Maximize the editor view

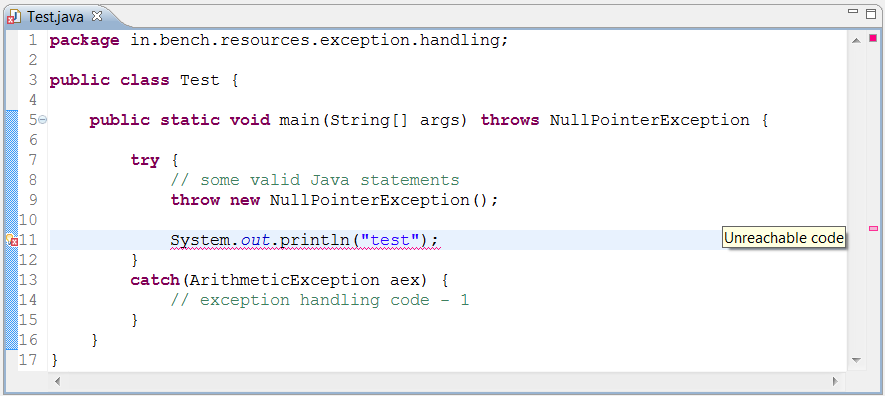871,14
